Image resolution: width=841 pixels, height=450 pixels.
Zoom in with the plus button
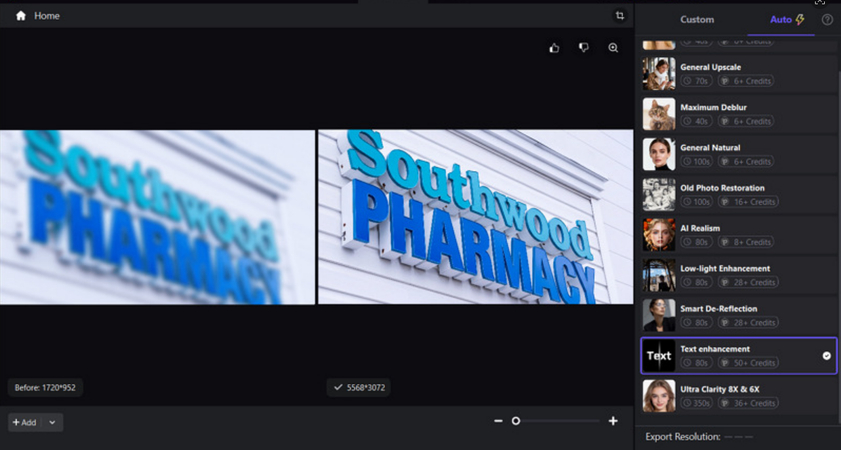[613, 421]
